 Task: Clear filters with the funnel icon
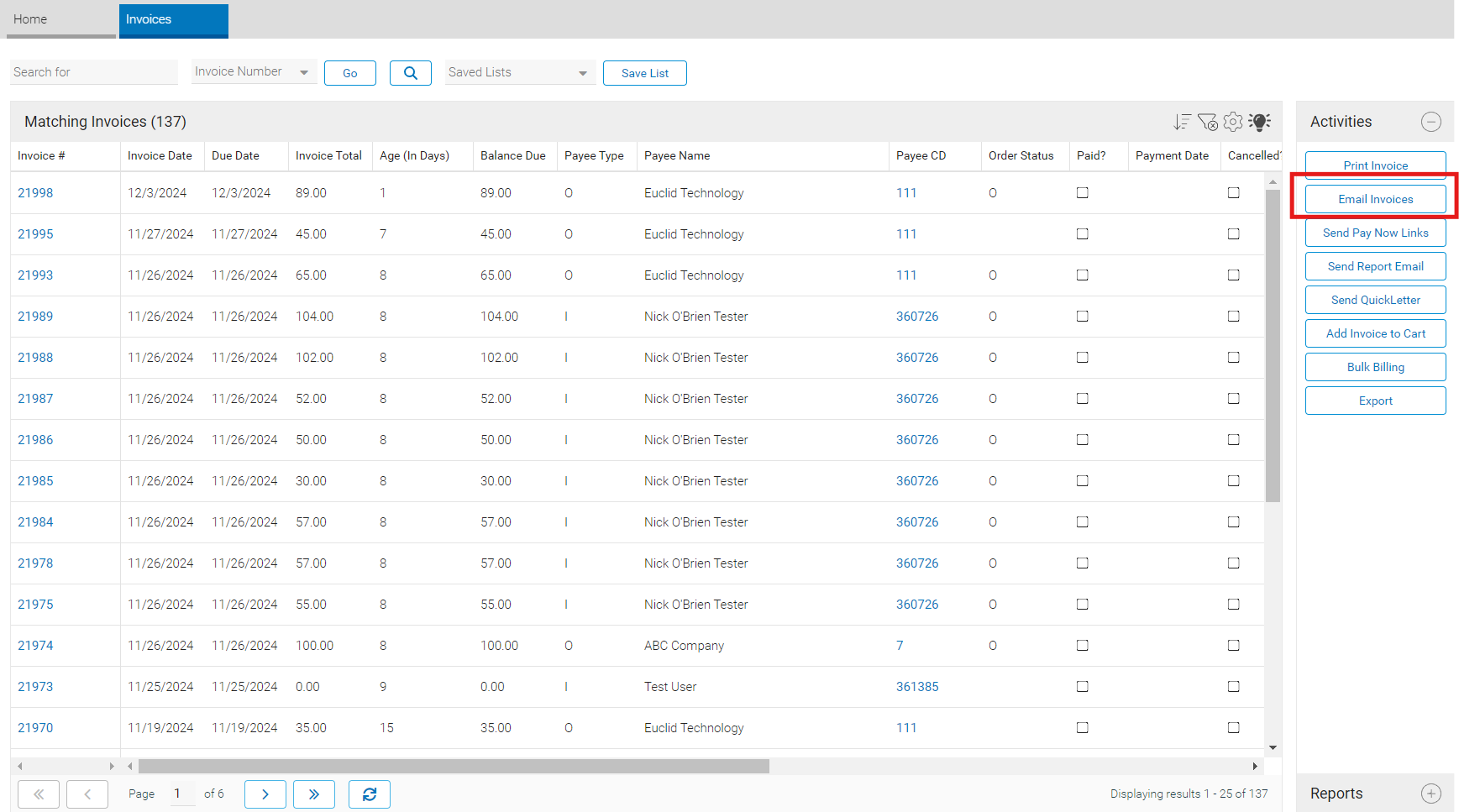pos(1207,122)
